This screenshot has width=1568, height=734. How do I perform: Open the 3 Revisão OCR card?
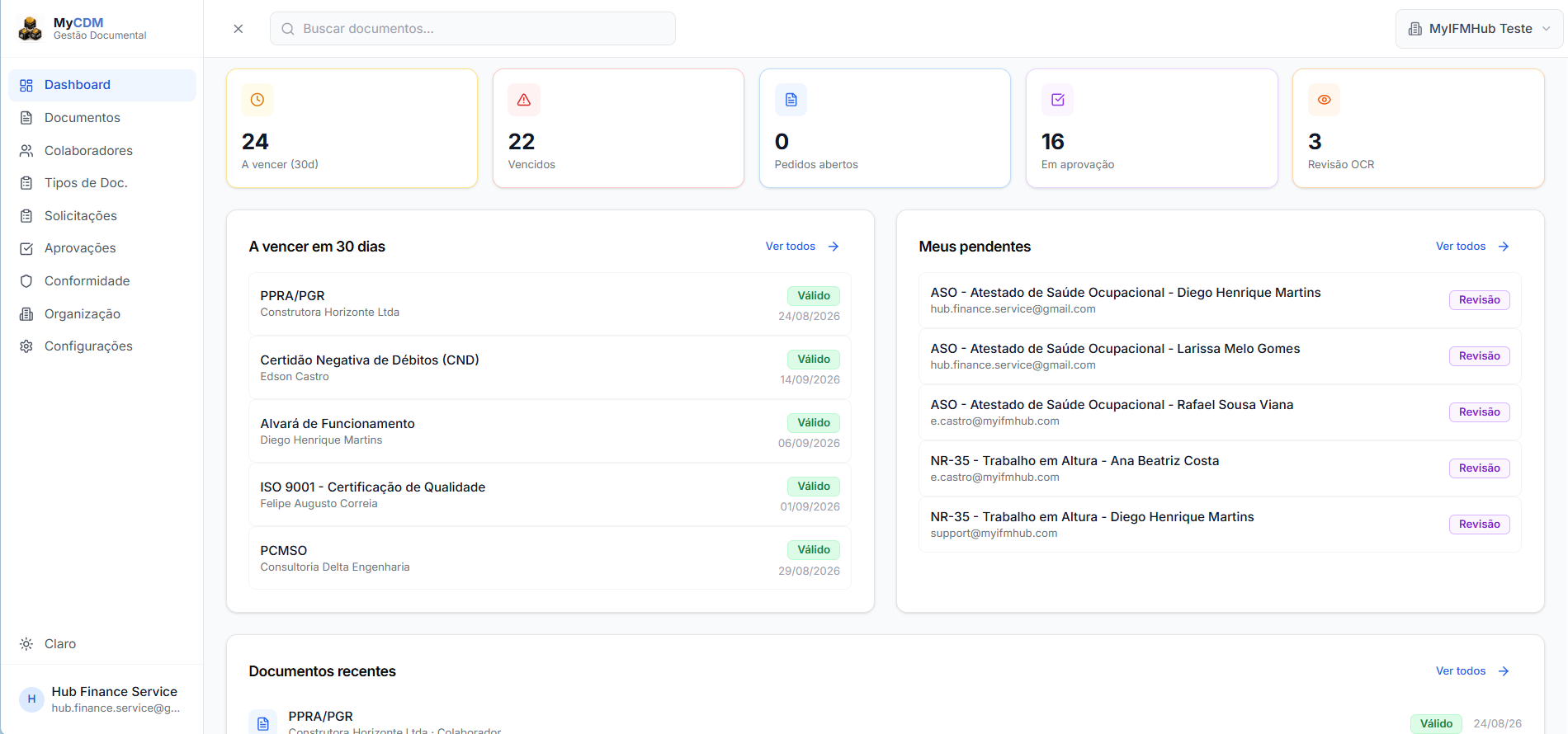(x=1419, y=129)
